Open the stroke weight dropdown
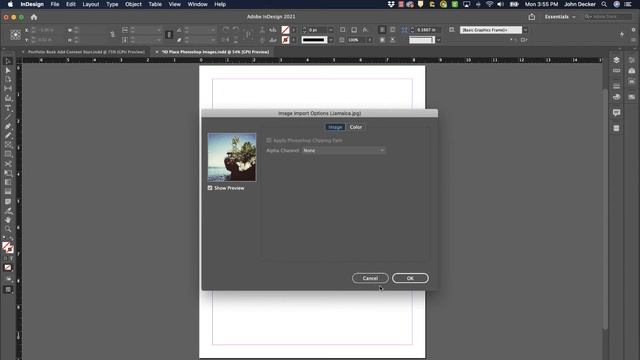The width and height of the screenshot is (640, 360). pyautogui.click(x=331, y=30)
